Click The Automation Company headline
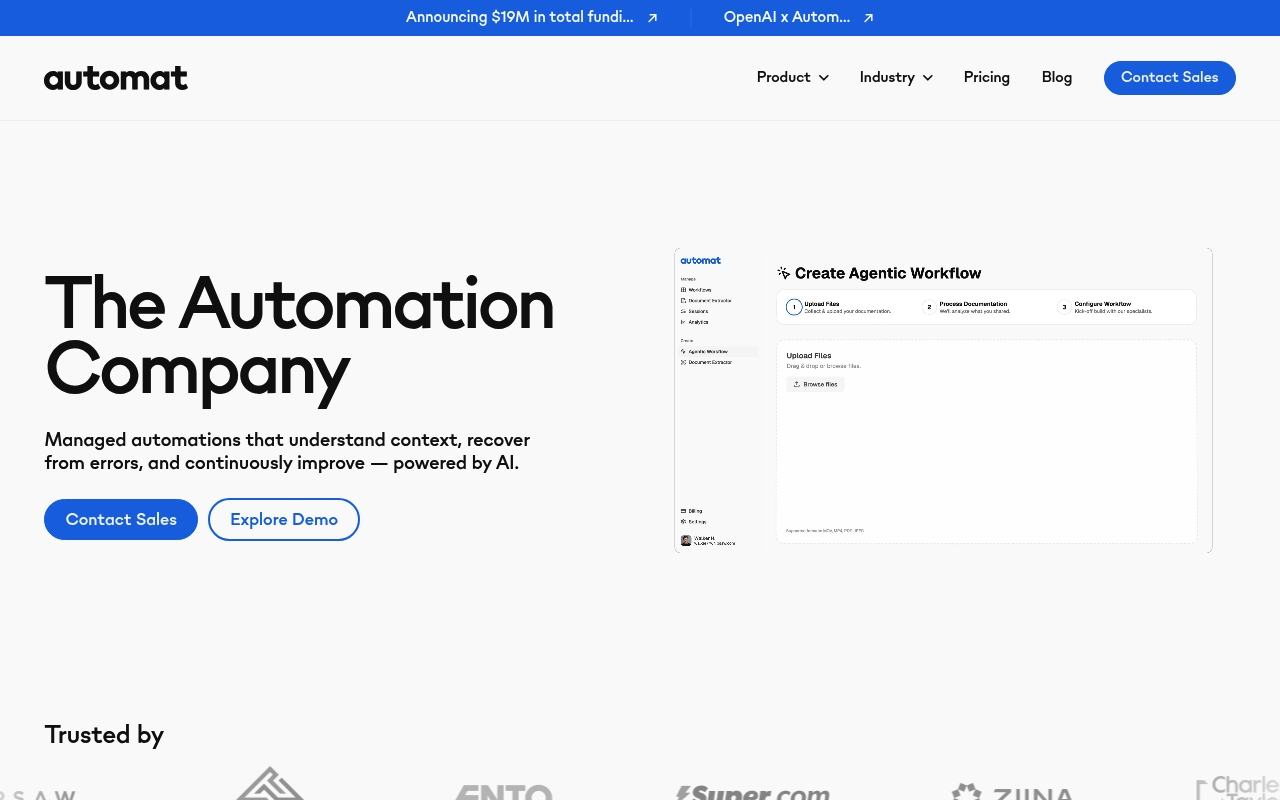Viewport: 1280px width, 800px height. [x=299, y=338]
